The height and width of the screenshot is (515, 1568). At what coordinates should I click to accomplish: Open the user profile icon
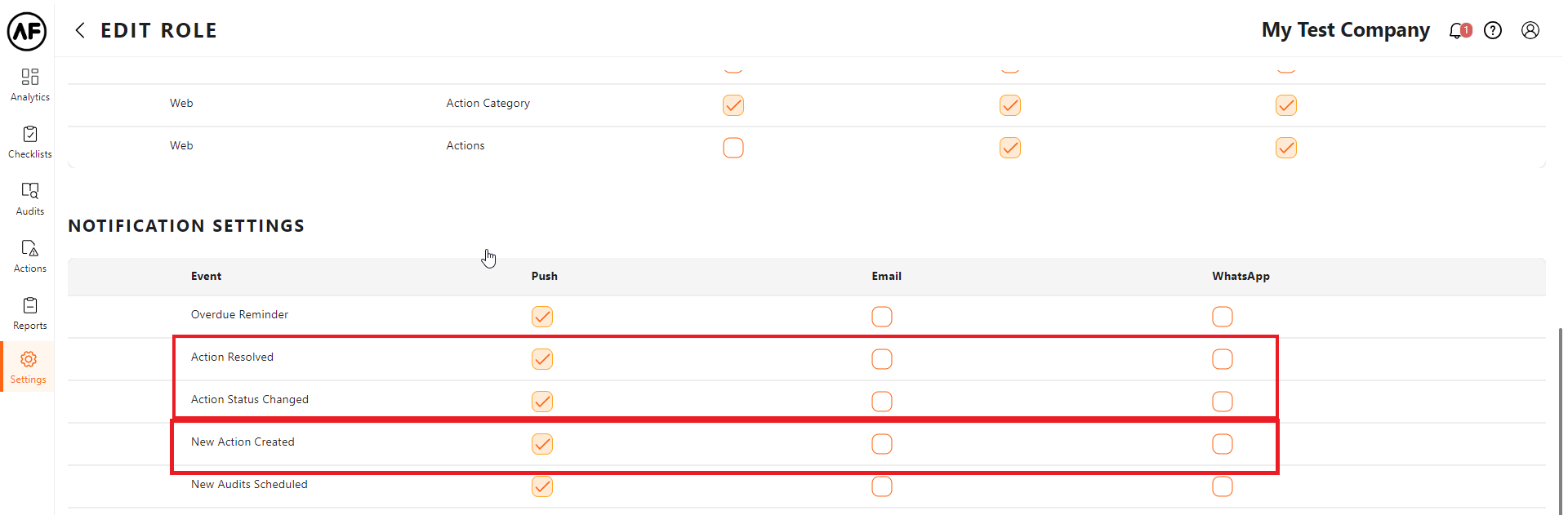coord(1530,31)
